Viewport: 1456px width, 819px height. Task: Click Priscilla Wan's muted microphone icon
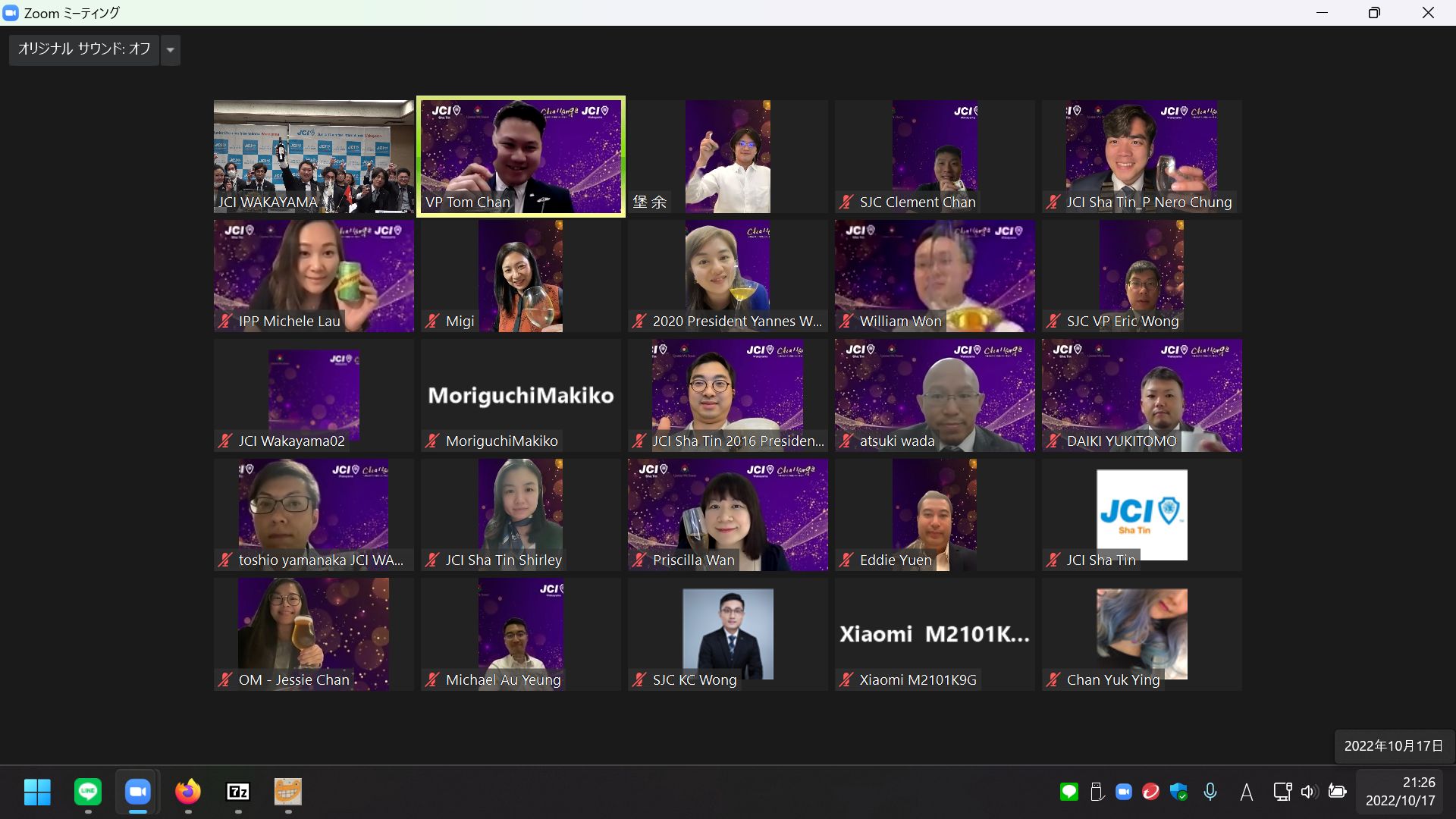[x=639, y=560]
